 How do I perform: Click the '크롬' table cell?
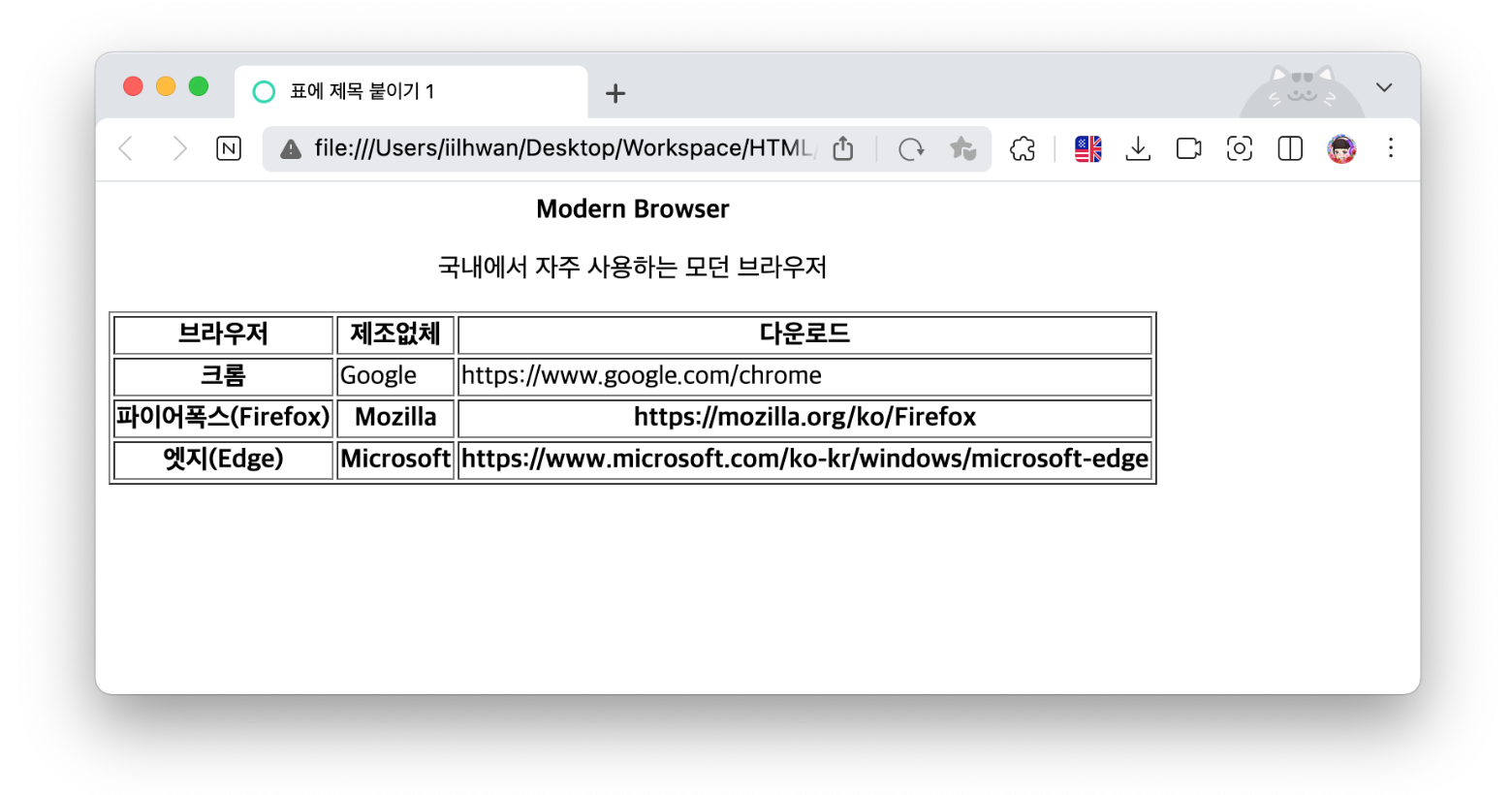pyautogui.click(x=224, y=376)
